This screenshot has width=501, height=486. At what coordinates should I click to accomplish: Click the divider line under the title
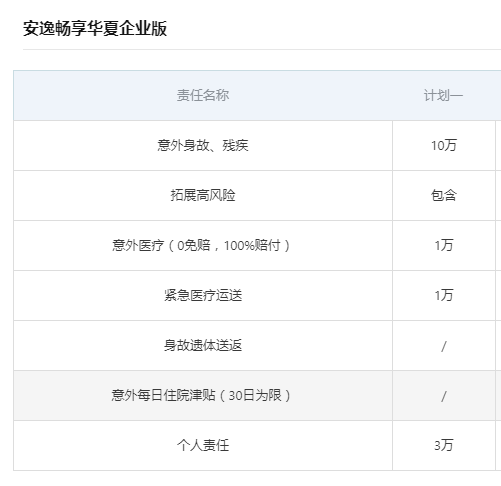262,49
